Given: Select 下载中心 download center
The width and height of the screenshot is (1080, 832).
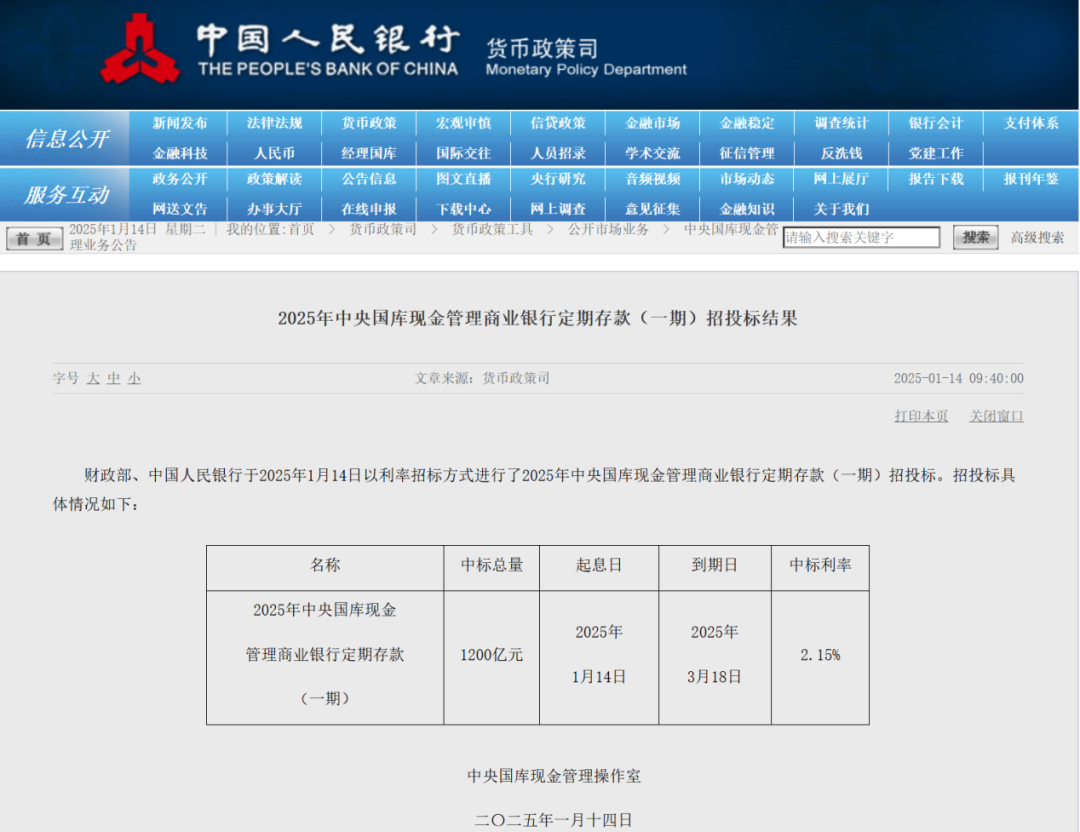Looking at the screenshot, I should [464, 209].
